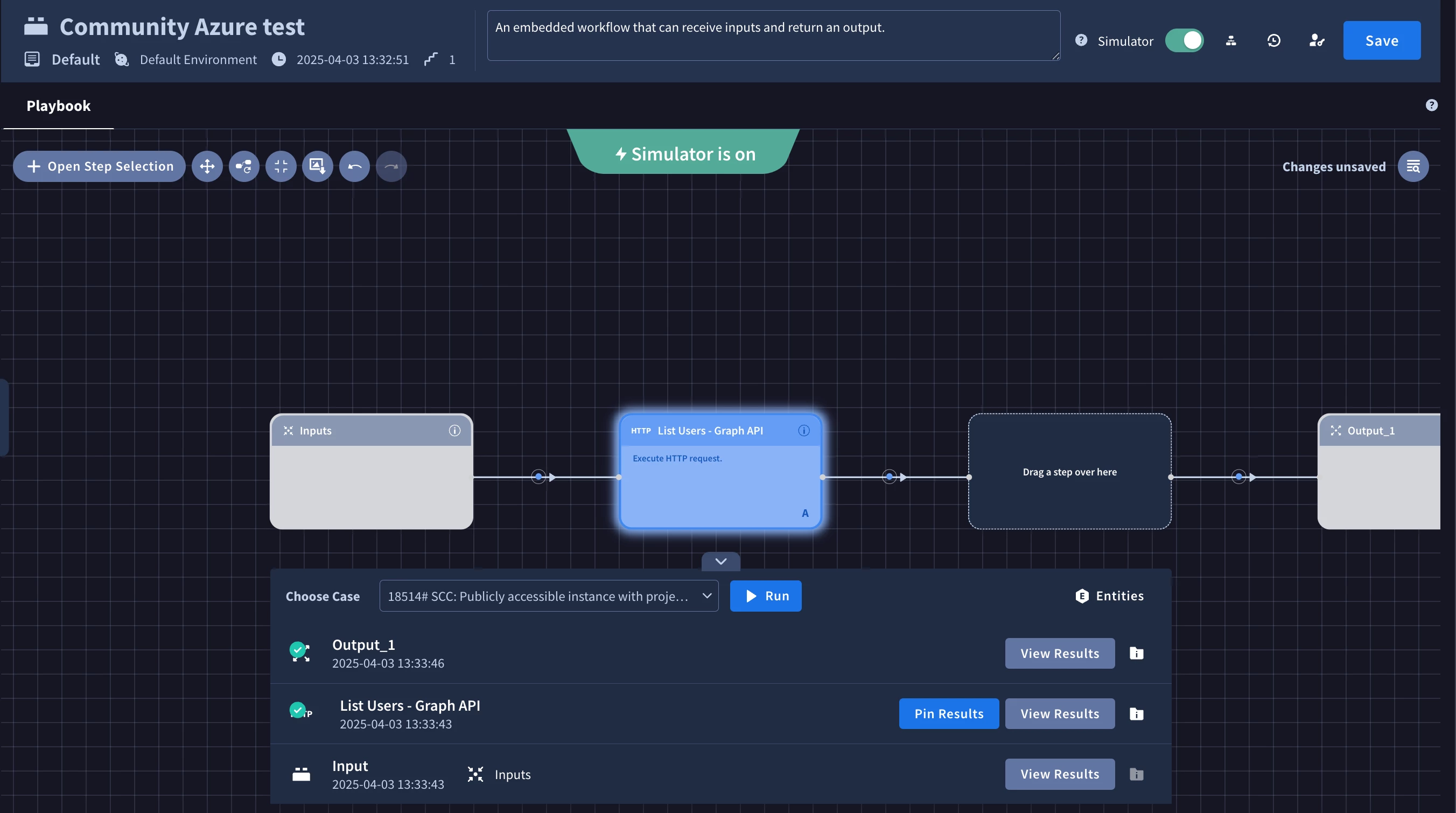This screenshot has height=813, width=1456.
Task: Click info icon on List Users - Graph API step
Action: pyautogui.click(x=804, y=431)
